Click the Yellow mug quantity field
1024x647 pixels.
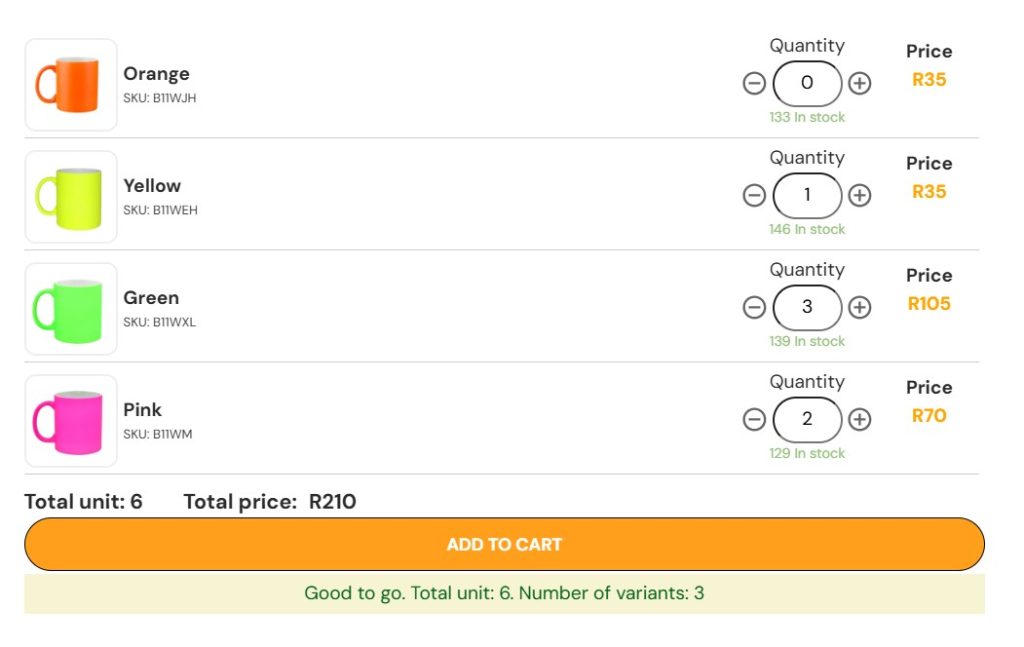pos(807,195)
